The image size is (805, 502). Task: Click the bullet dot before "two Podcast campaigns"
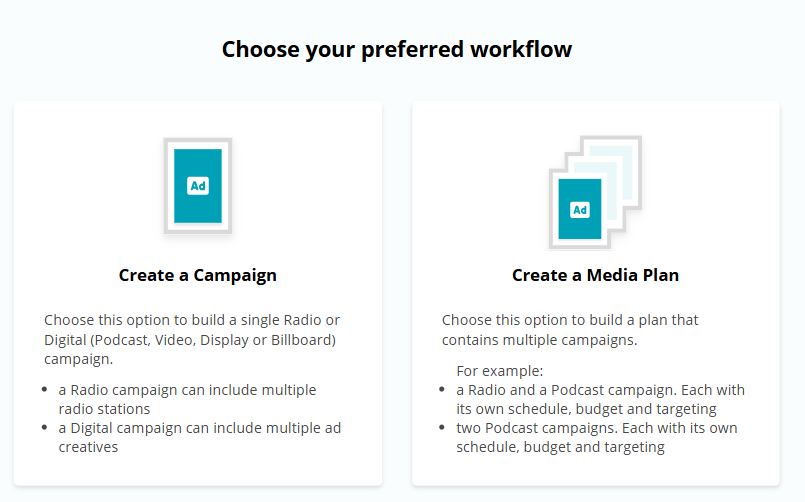(443, 428)
